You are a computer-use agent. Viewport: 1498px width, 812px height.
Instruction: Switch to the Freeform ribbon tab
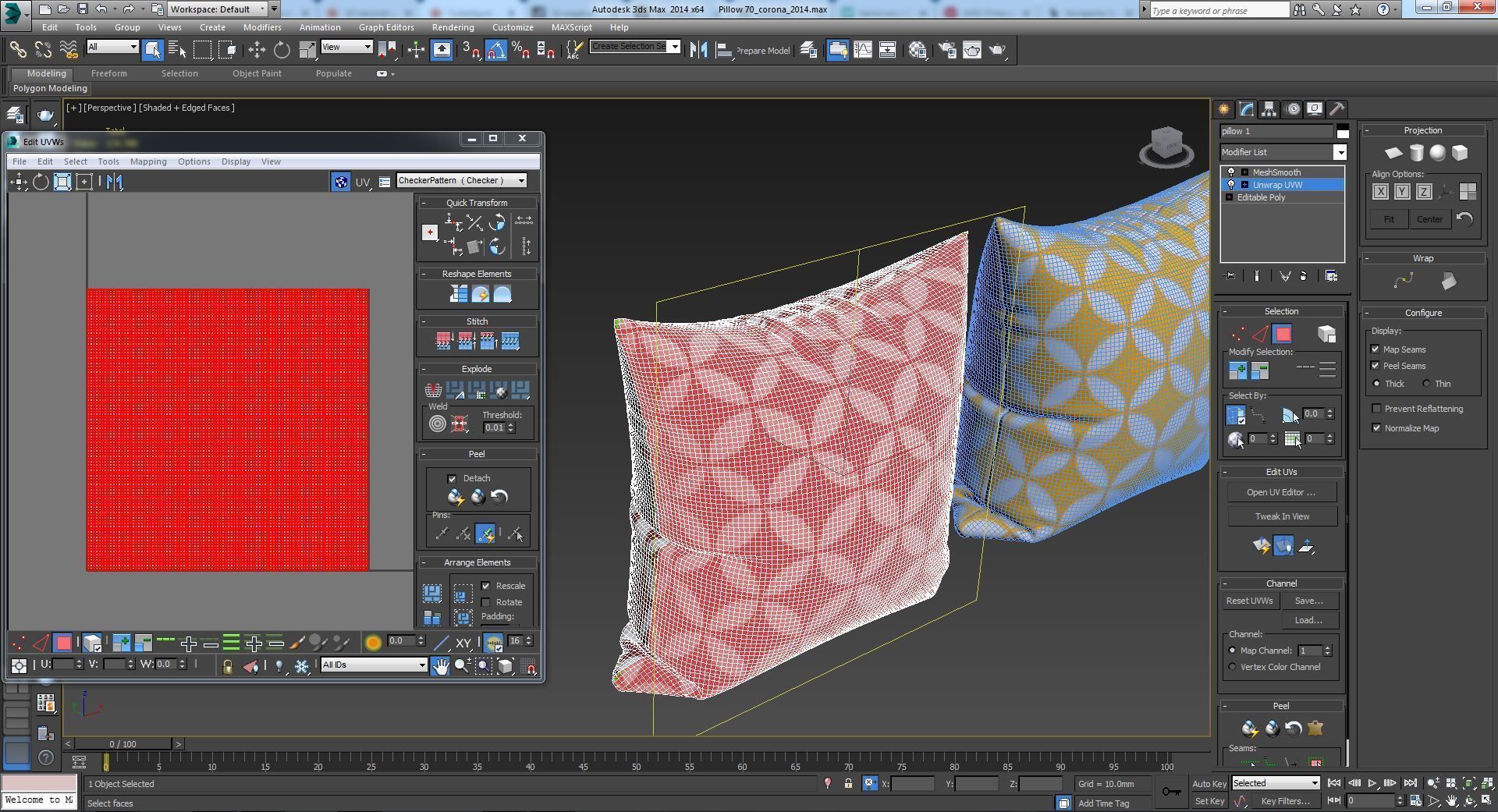108,73
